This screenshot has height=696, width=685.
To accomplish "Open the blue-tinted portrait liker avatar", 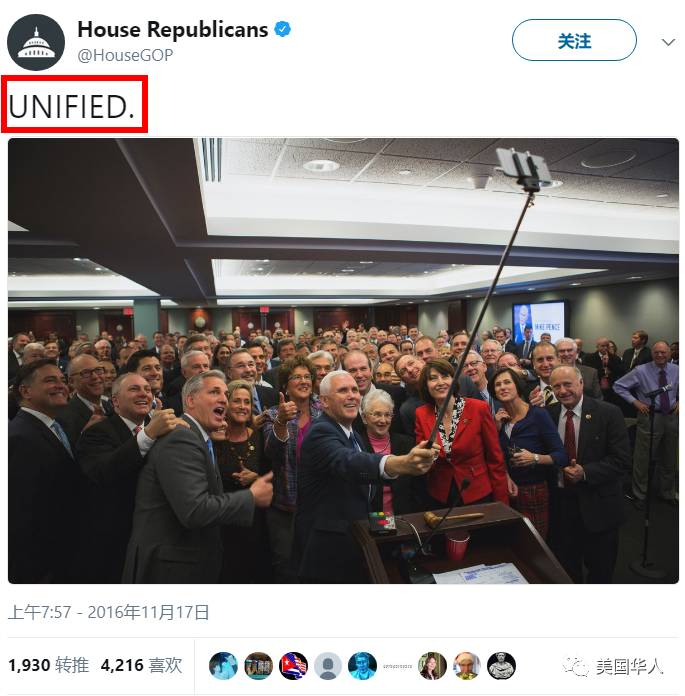I will [363, 665].
